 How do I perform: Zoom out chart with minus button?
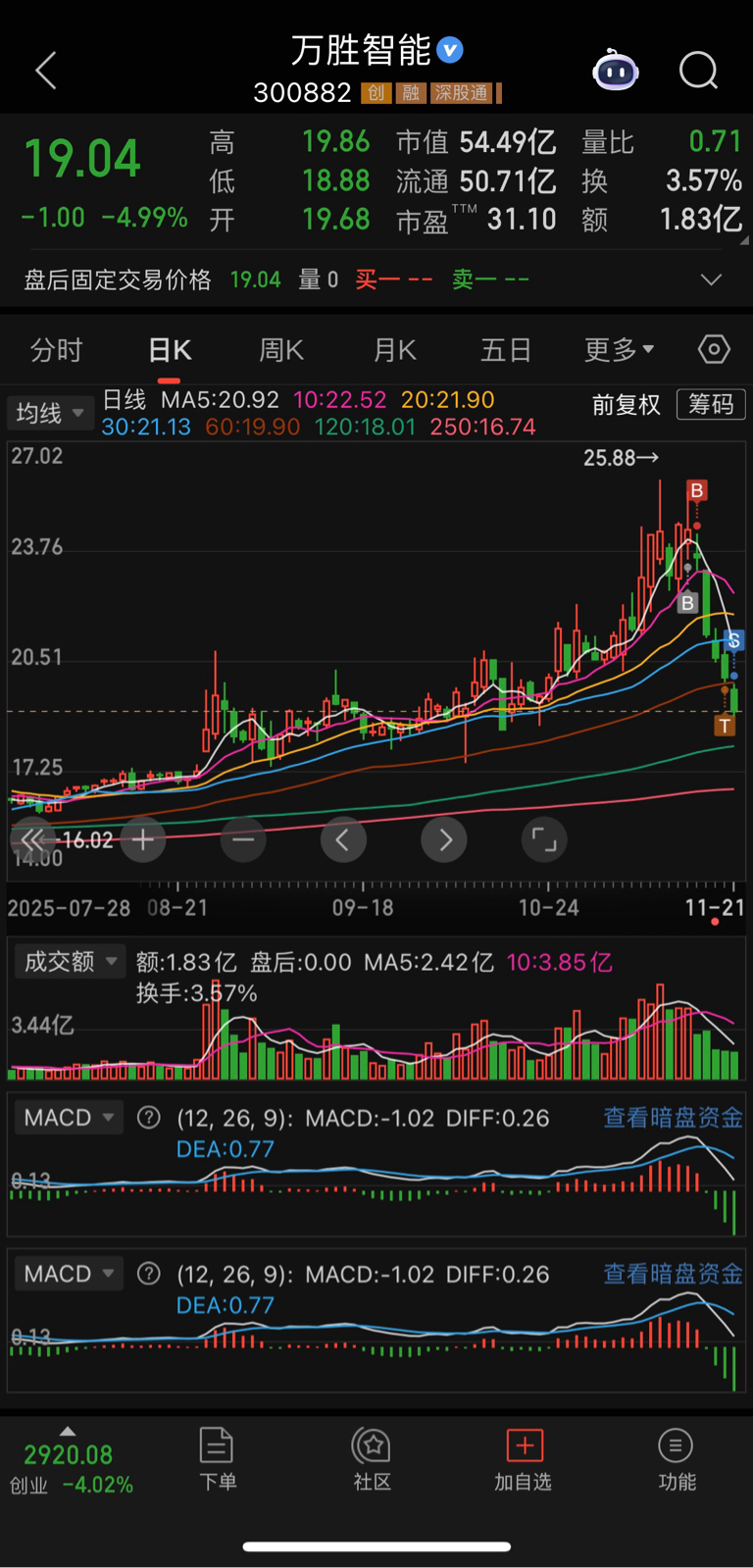click(x=243, y=839)
